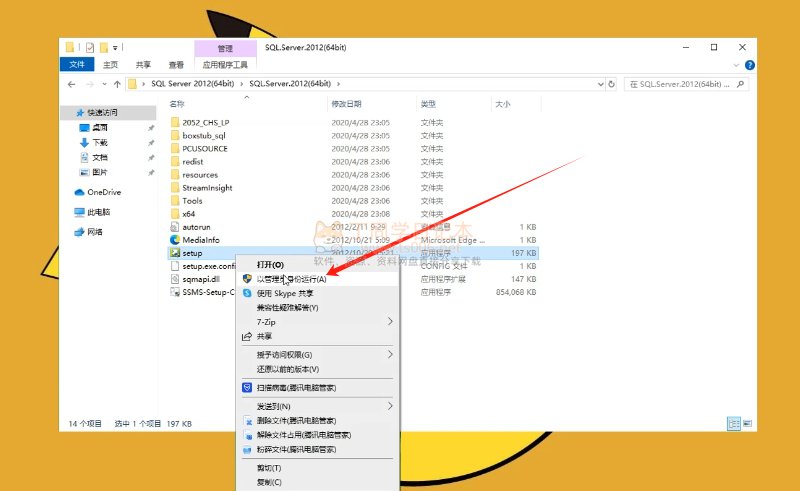This screenshot has height=491, width=800.
Task: Sort by 名称 column header
Action: pyautogui.click(x=177, y=104)
